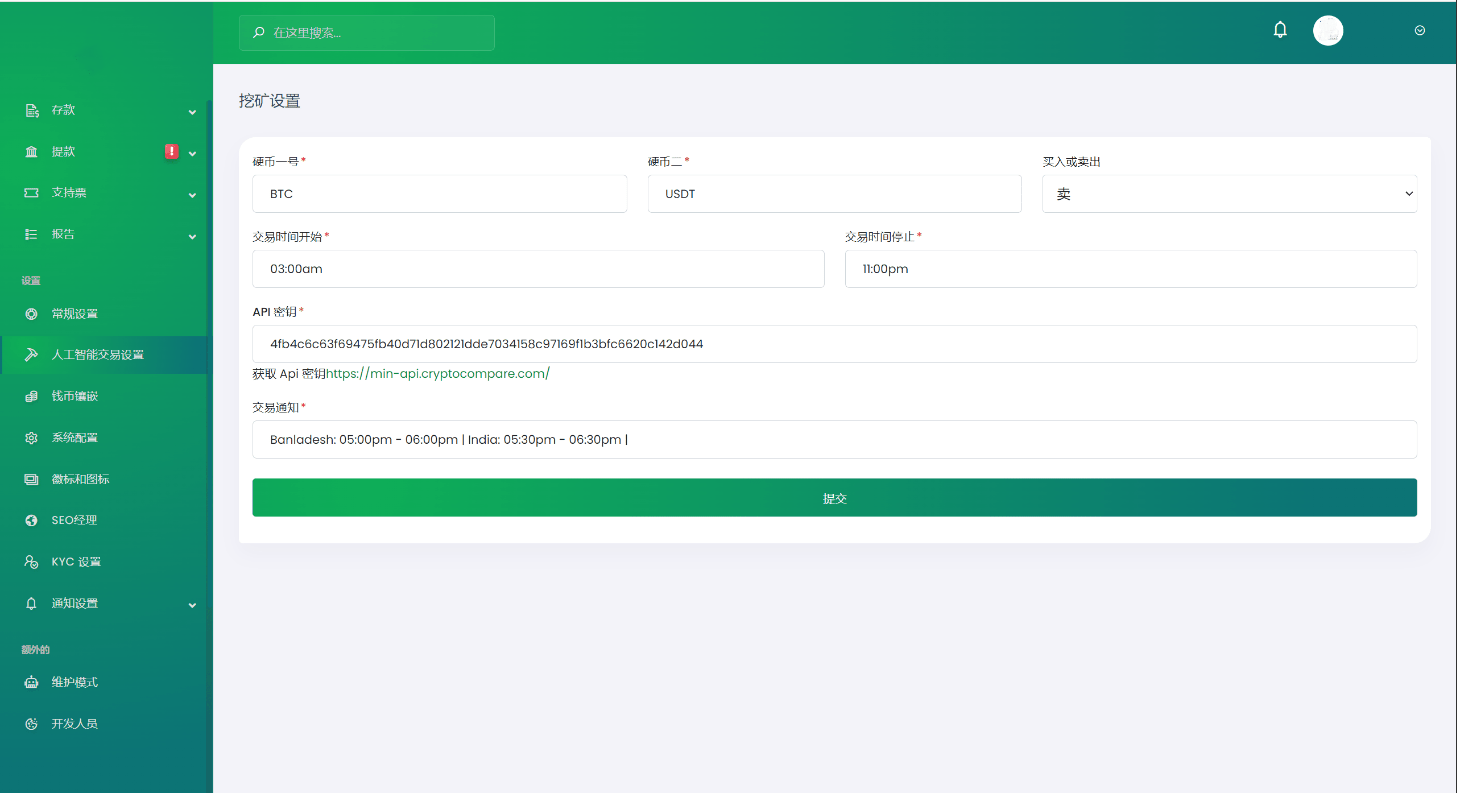Image resolution: width=1457 pixels, height=793 pixels.
Task: Click the 开发人员 palette icon
Action: tap(31, 724)
